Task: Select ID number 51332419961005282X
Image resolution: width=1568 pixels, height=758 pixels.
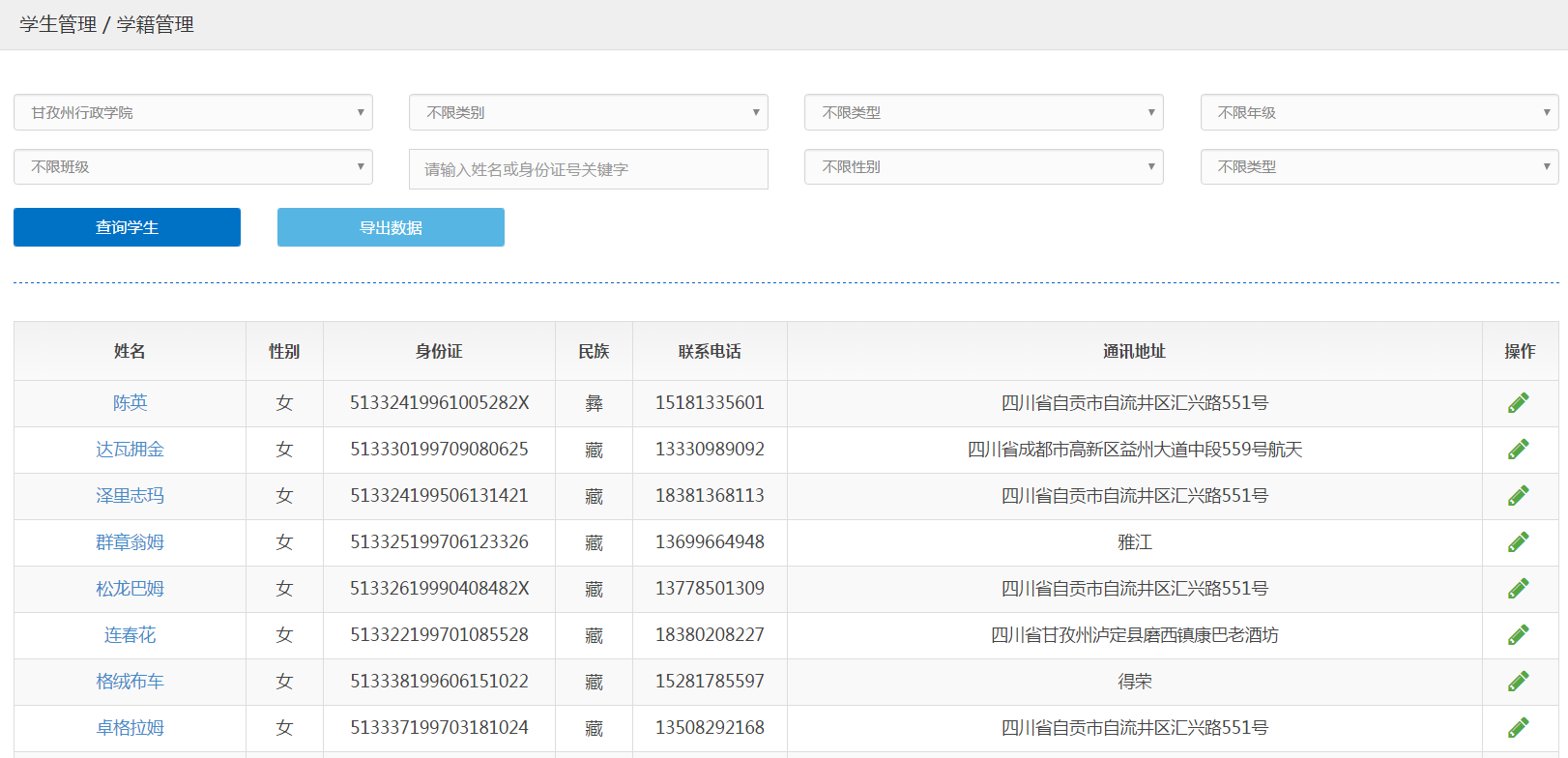Action: 440,403
